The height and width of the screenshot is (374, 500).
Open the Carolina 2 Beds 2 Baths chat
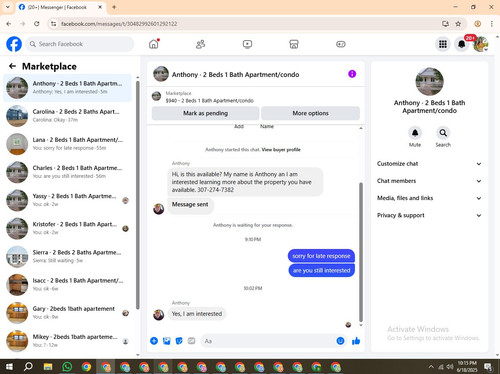point(68,116)
